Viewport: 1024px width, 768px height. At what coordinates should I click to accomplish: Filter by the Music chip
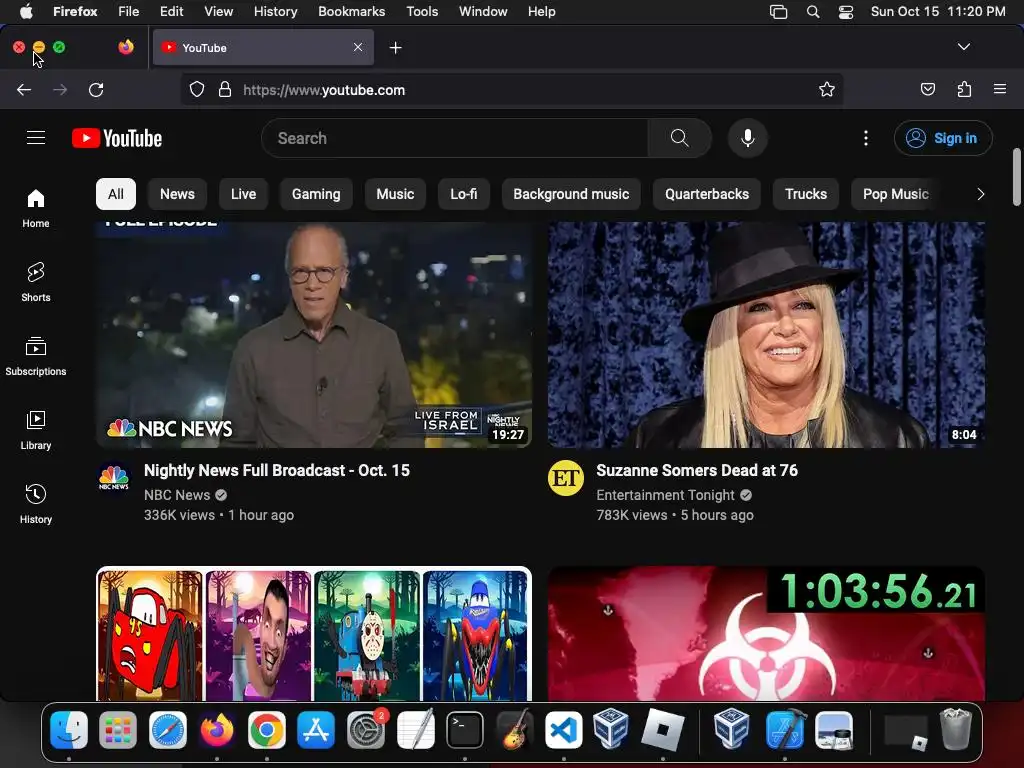pyautogui.click(x=395, y=194)
